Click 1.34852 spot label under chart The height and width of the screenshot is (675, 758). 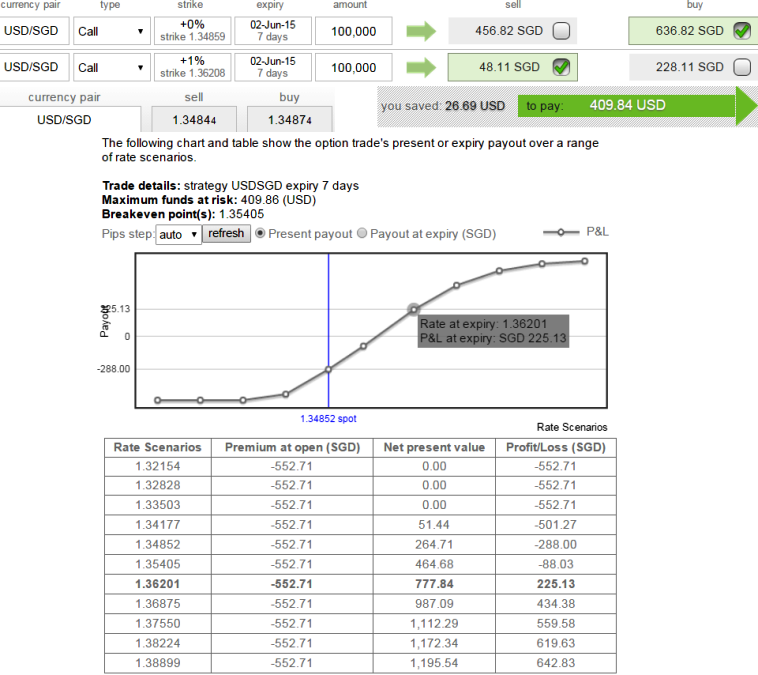[328, 419]
